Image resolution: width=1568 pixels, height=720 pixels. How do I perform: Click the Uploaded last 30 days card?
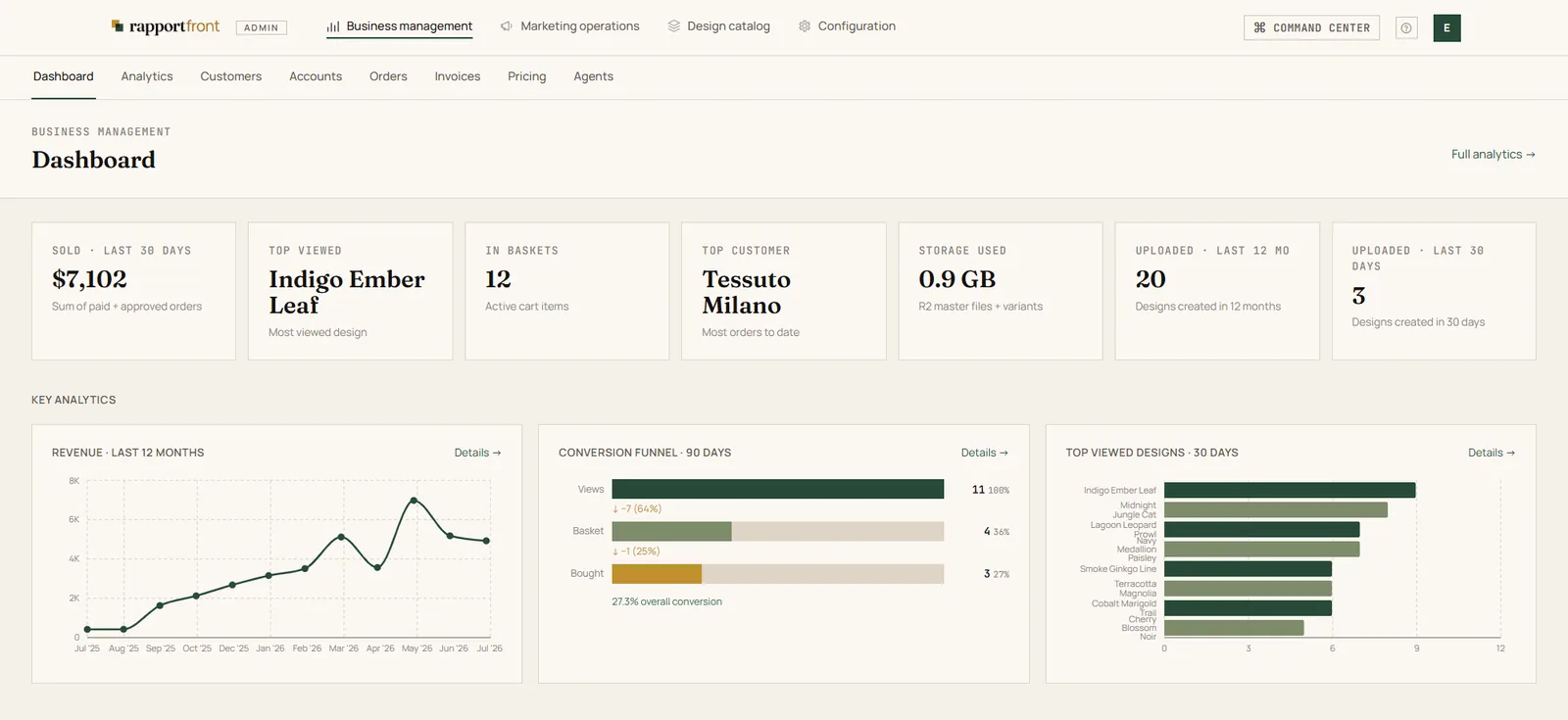click(x=1434, y=291)
